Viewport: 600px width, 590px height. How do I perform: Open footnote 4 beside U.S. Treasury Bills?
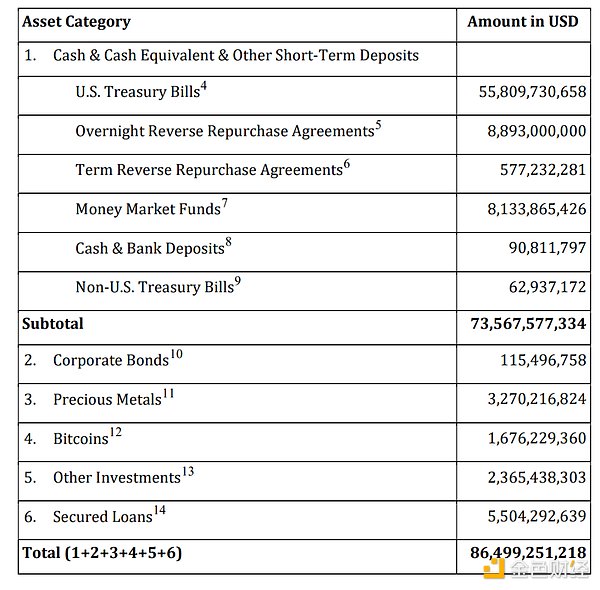click(204, 87)
